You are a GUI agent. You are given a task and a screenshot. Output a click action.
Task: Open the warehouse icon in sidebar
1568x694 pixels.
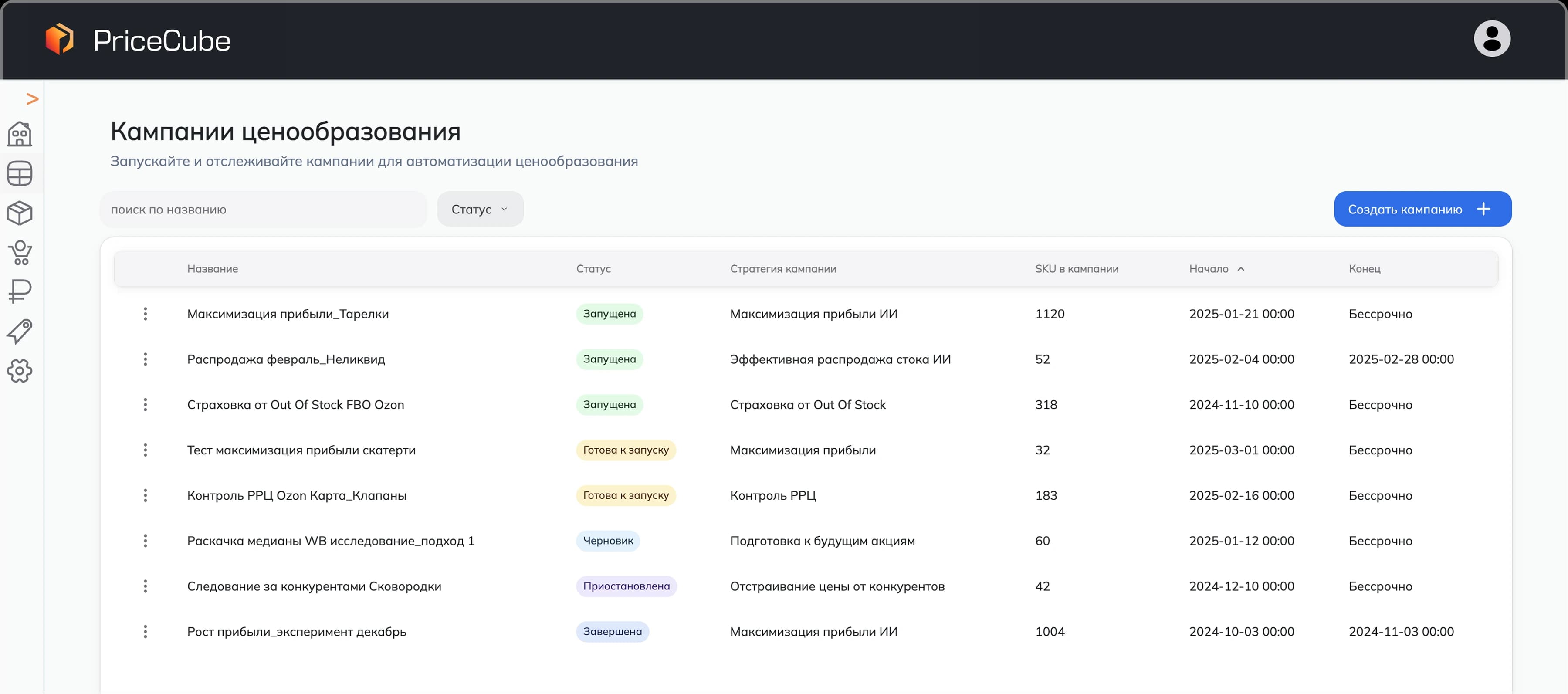tap(20, 134)
